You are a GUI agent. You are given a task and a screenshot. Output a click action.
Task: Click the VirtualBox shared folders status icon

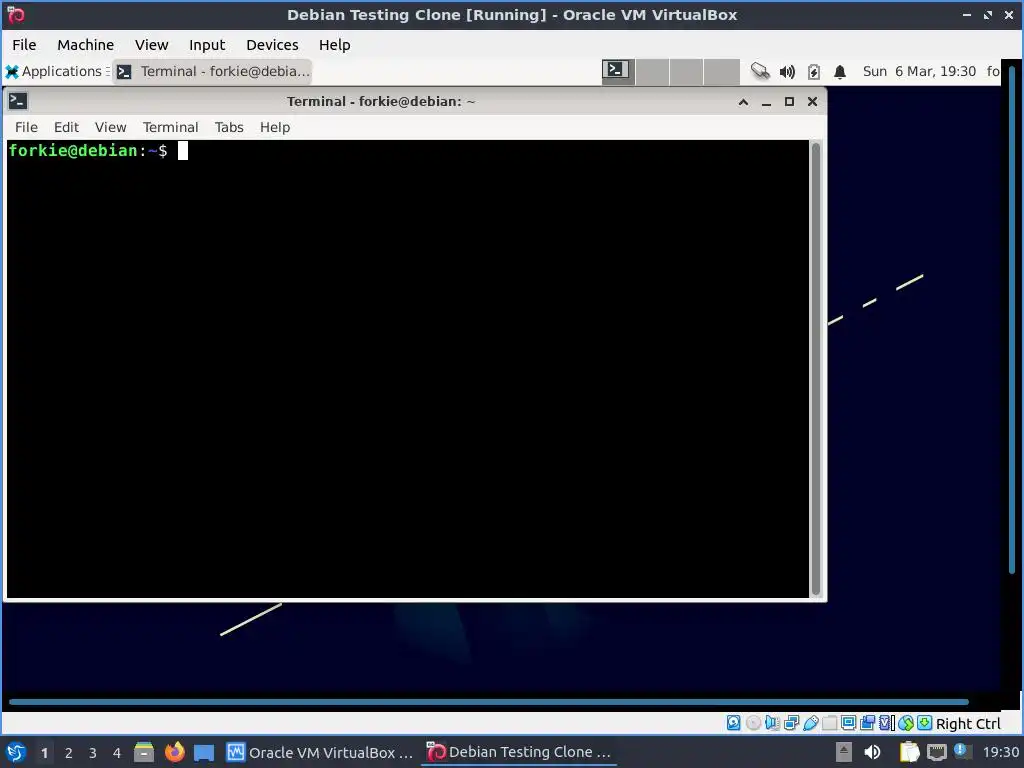point(829,723)
